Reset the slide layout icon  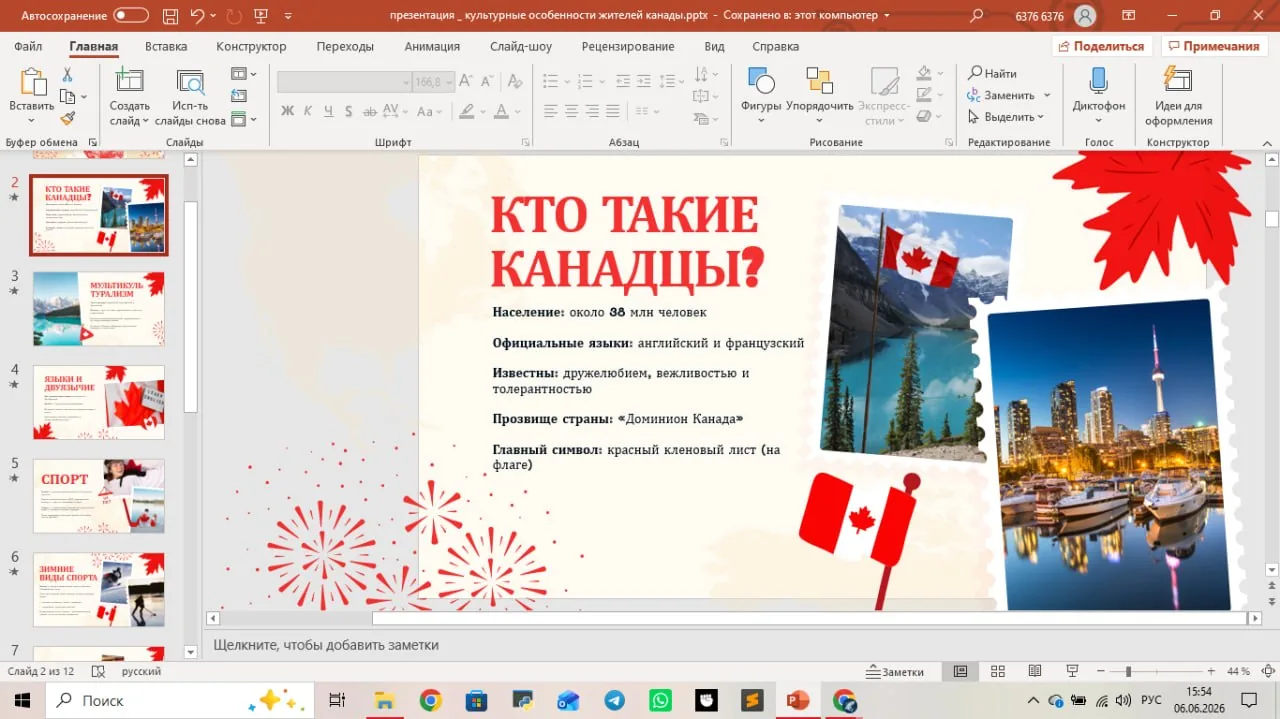[x=239, y=96]
